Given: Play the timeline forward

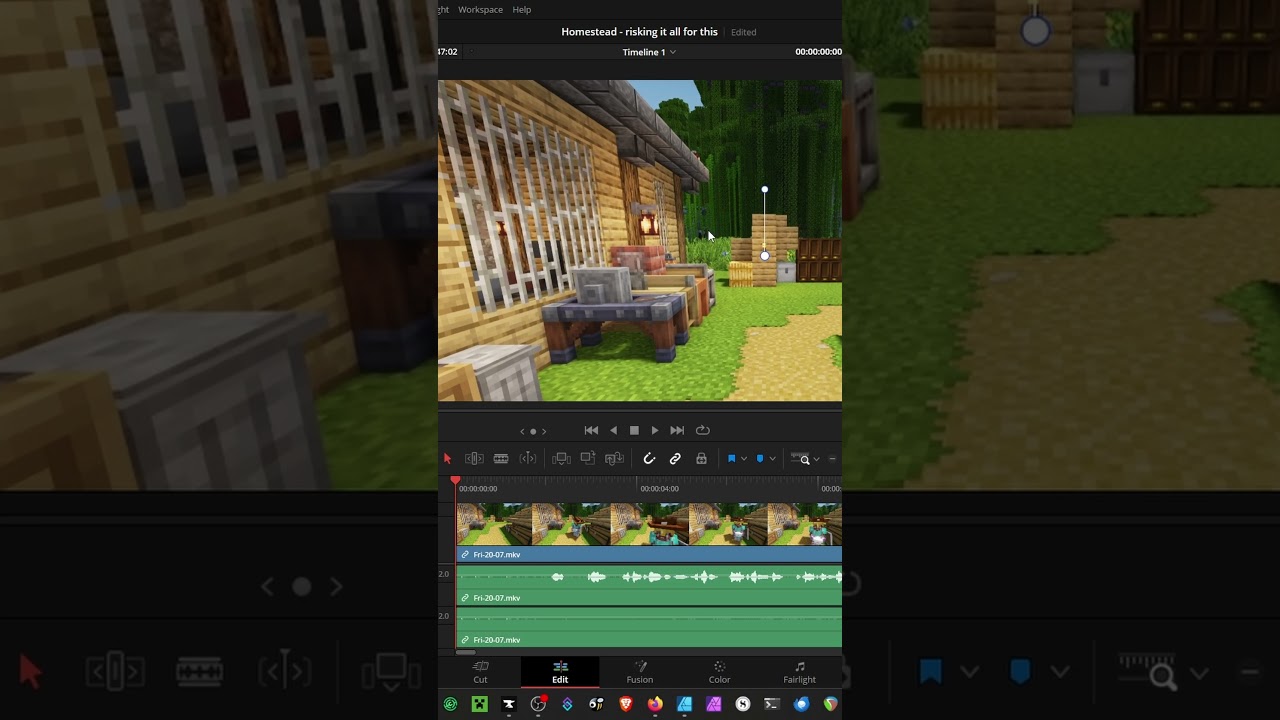Looking at the screenshot, I should click(655, 430).
